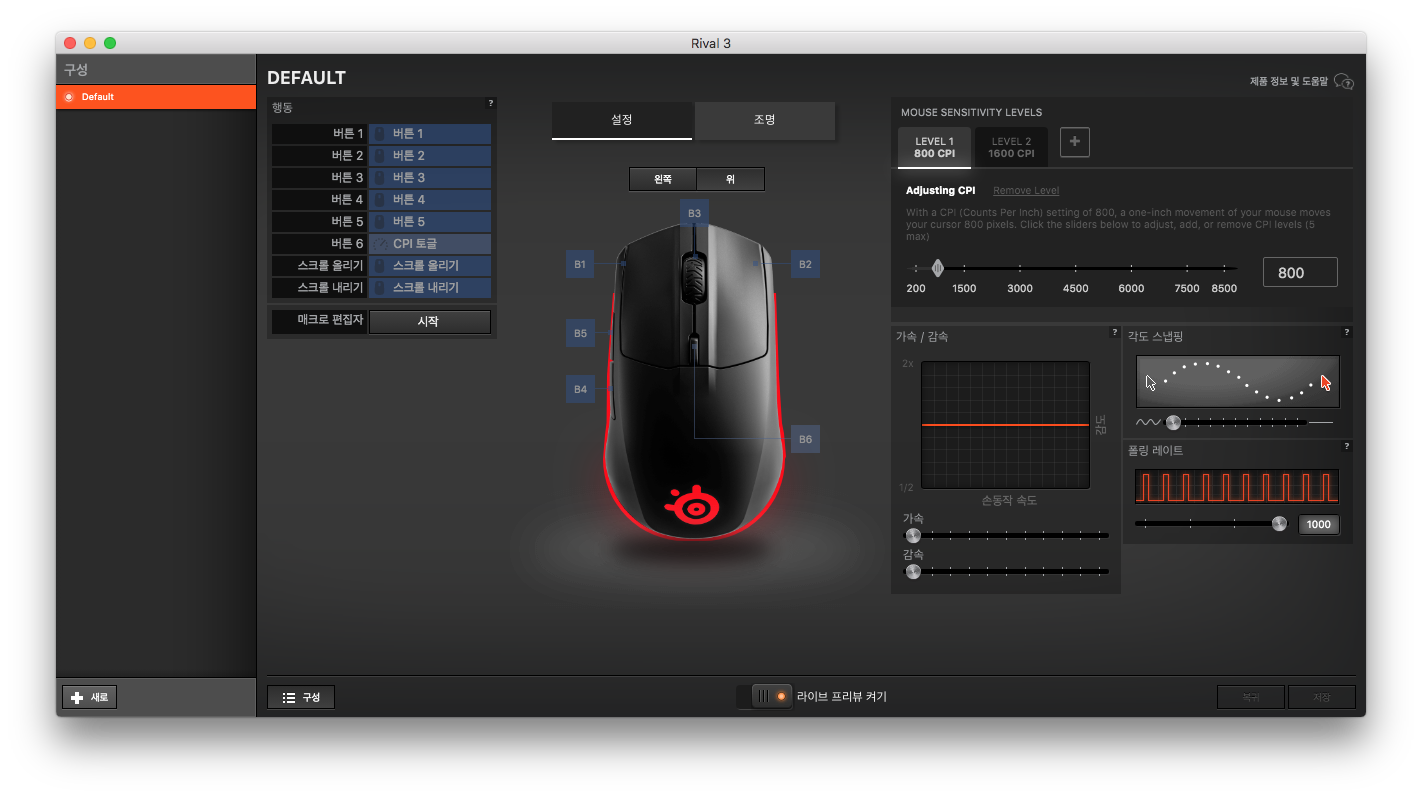Click CPI value field showing 800

[1300, 272]
